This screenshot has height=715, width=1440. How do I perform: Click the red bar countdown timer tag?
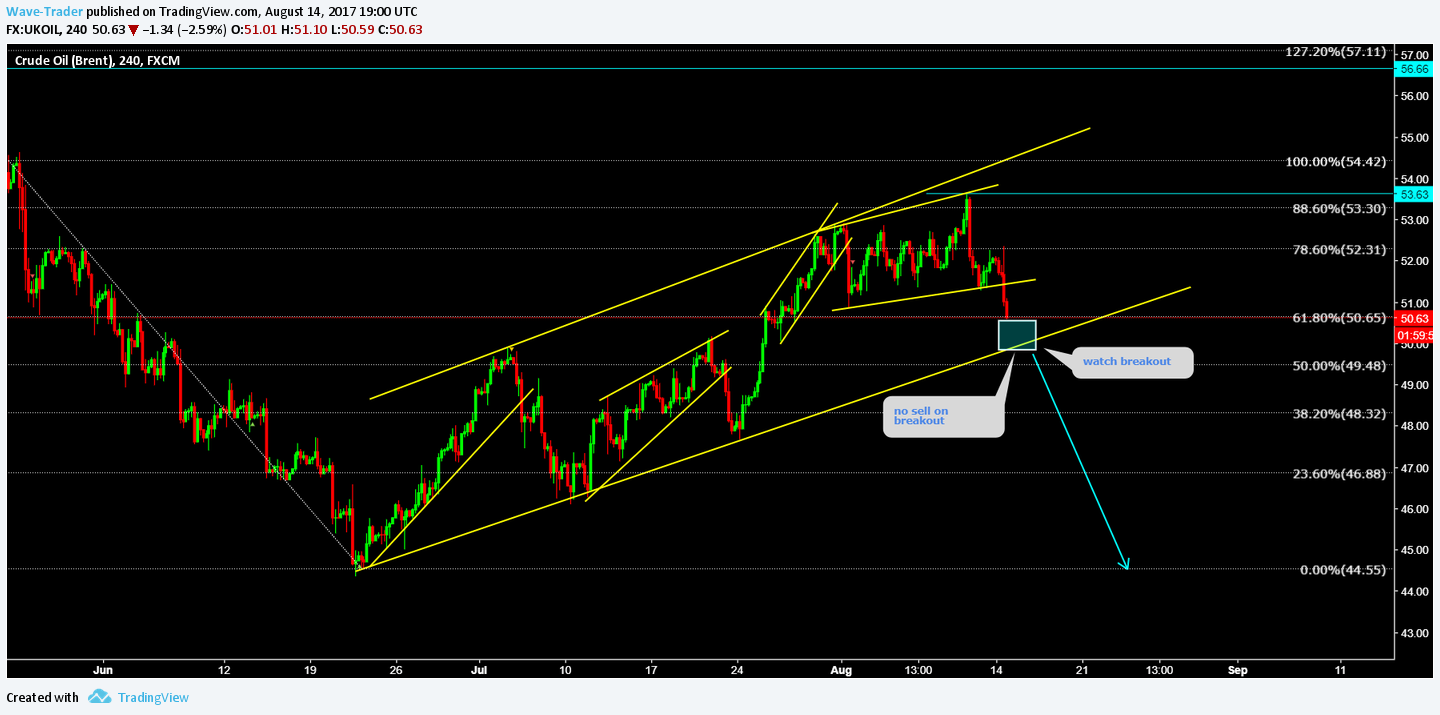[1414, 334]
